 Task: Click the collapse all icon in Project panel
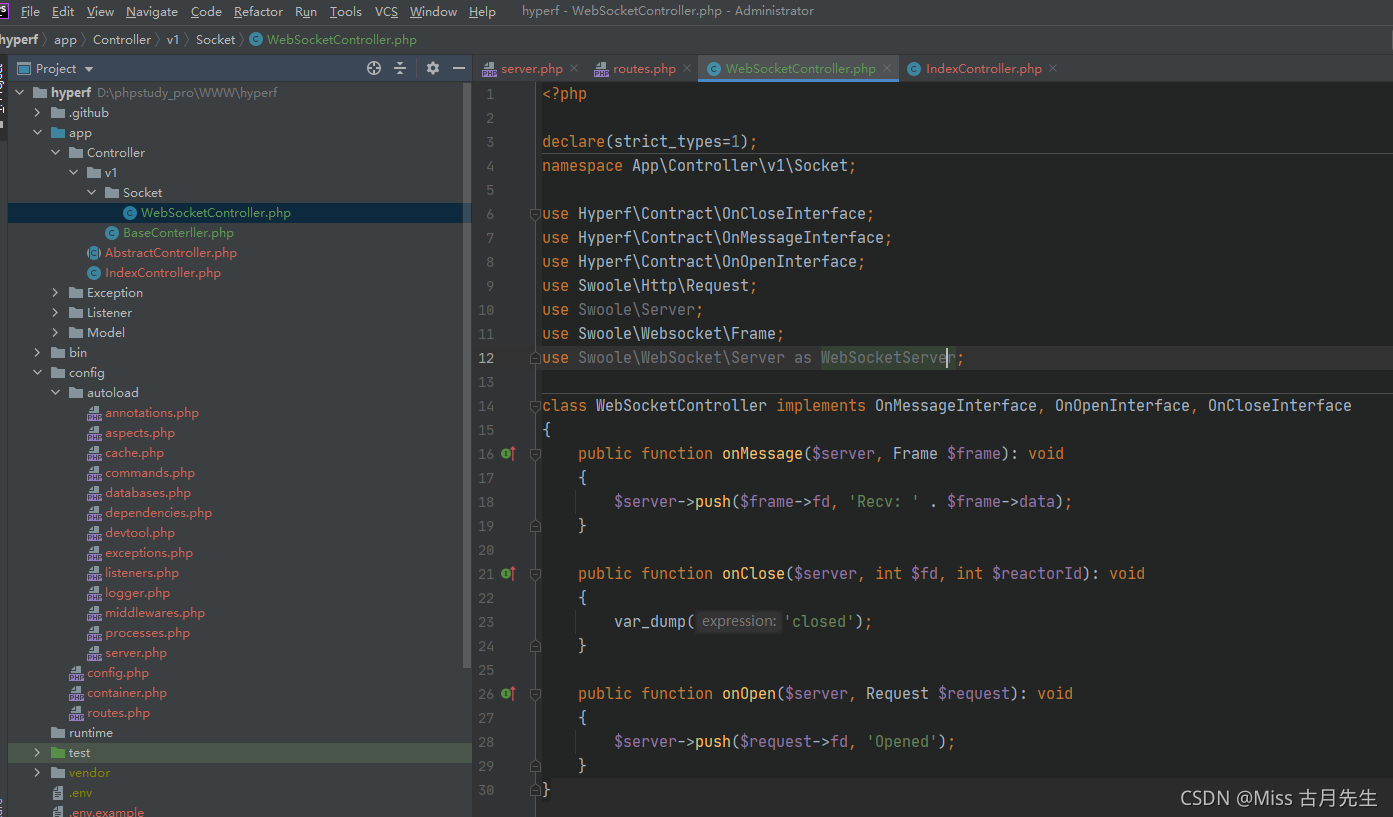(400, 68)
